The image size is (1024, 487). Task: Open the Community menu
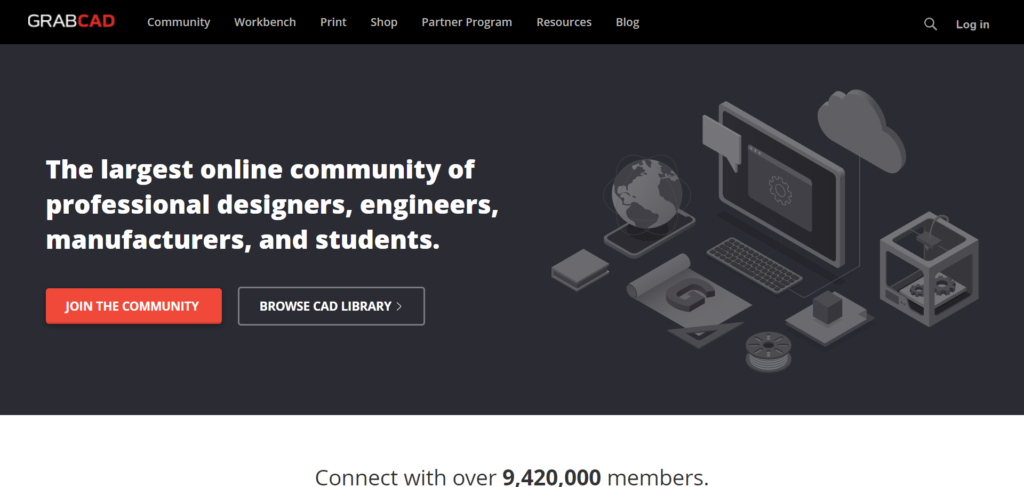click(x=178, y=22)
